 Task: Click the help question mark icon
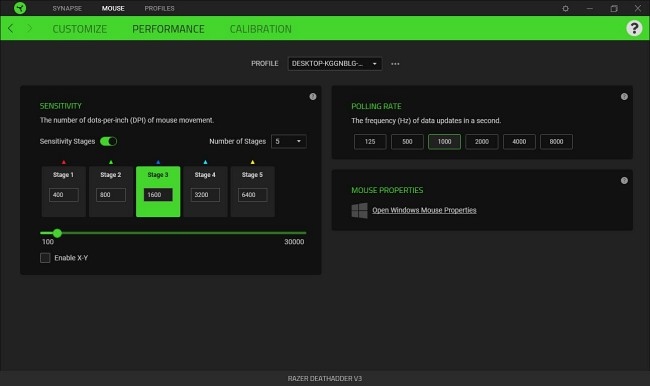pyautogui.click(x=634, y=28)
